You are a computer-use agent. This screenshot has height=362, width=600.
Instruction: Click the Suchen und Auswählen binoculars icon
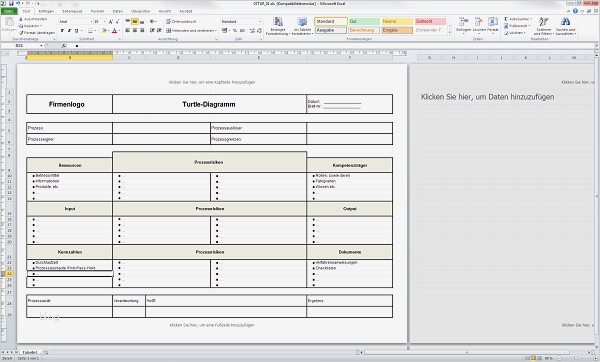pos(565,21)
